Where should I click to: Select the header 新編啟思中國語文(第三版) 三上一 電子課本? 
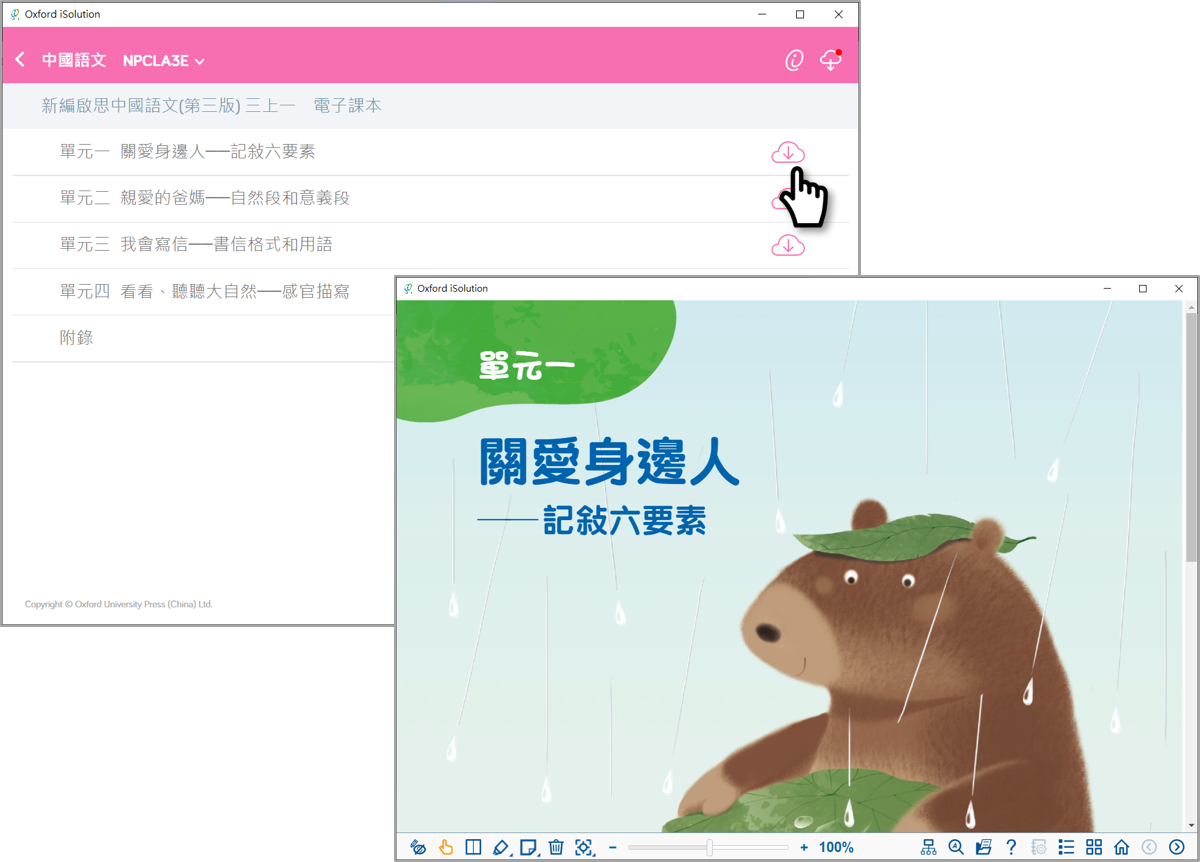[211, 106]
